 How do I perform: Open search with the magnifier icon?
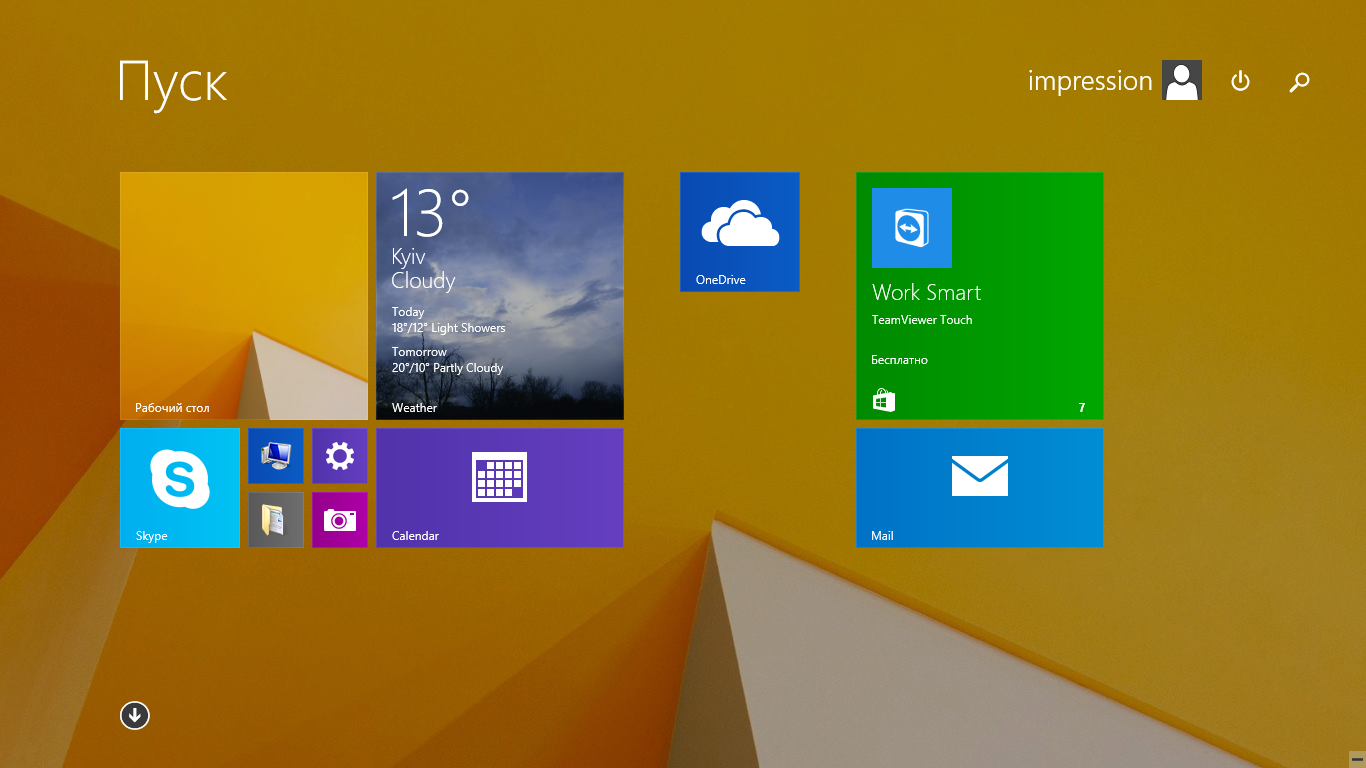[x=1299, y=82]
